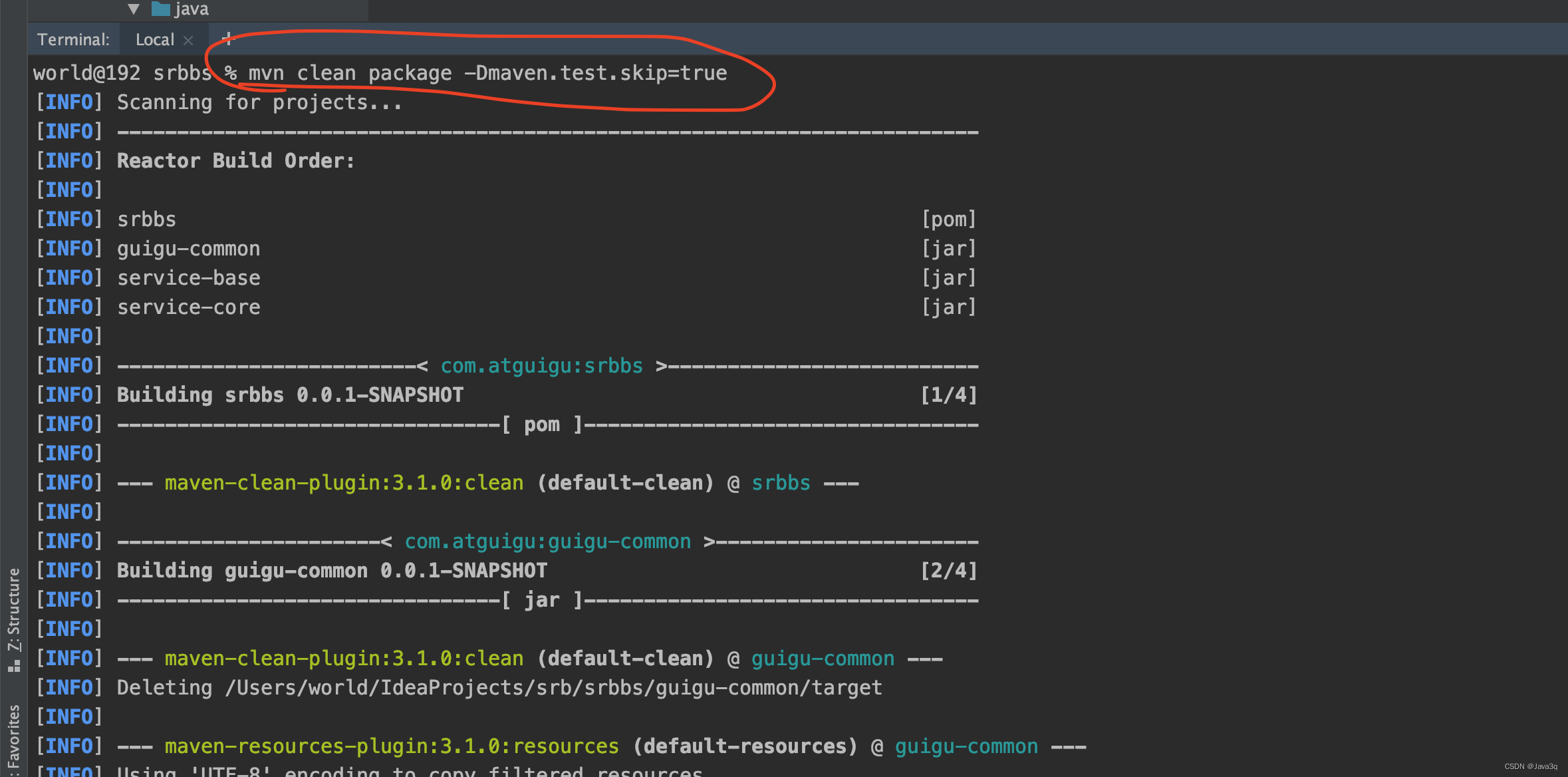Screen dimensions: 1568x777
Task: Click the '[ pom ]' separator label
Action: [542, 424]
